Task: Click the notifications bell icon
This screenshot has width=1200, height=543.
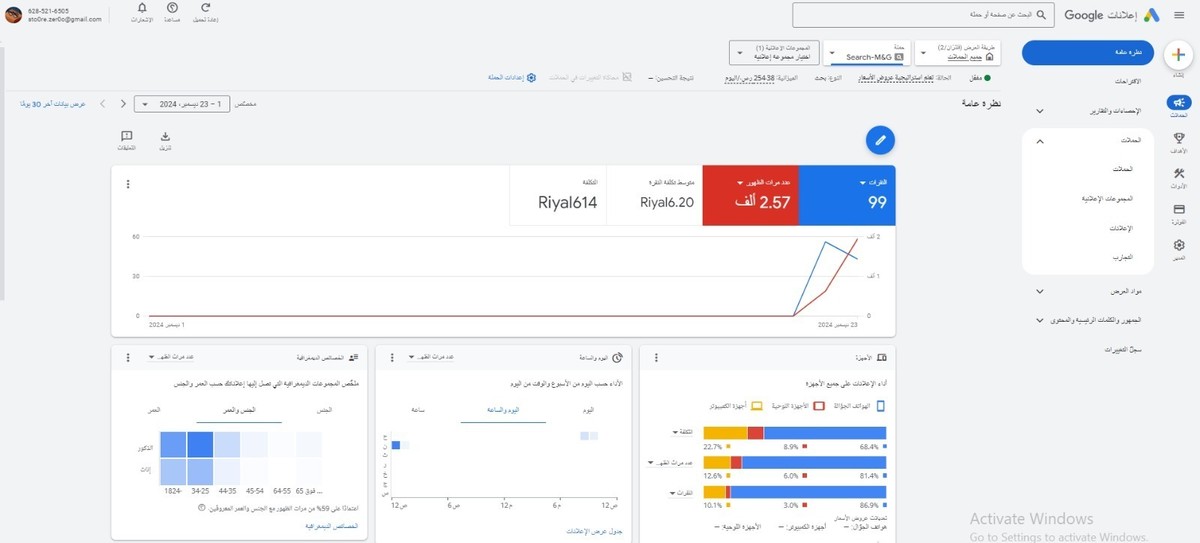Action: [x=142, y=9]
